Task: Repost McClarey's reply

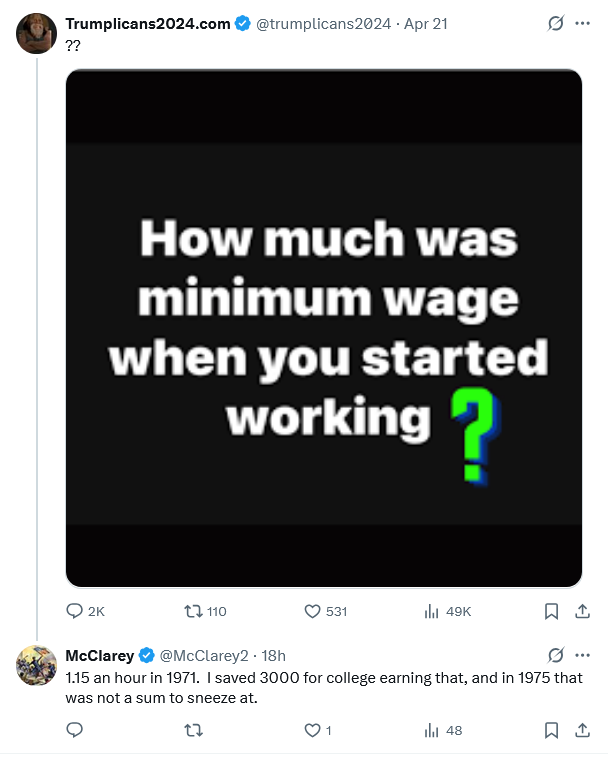Action: 194,731
